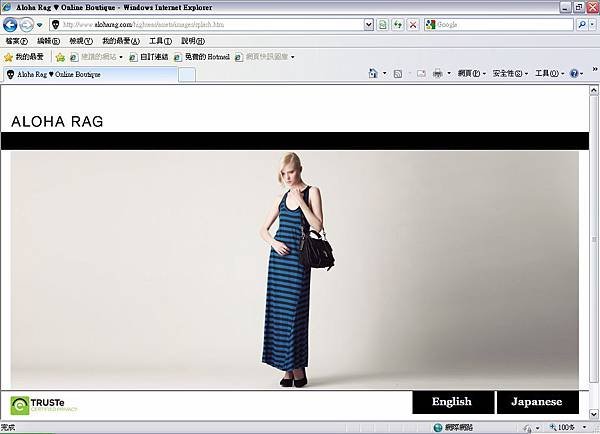Open 我的最愛 Favorites center star button
The width and height of the screenshot is (600, 434).
[24, 57]
